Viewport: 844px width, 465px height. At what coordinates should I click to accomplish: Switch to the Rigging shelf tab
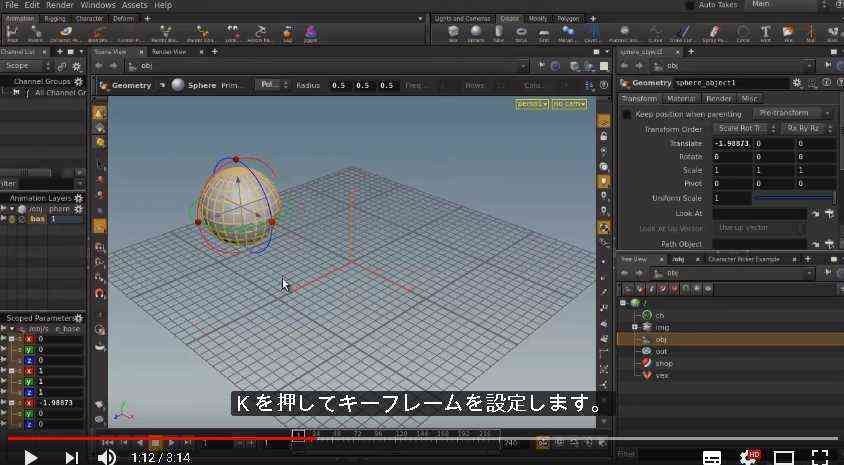pyautogui.click(x=54, y=19)
